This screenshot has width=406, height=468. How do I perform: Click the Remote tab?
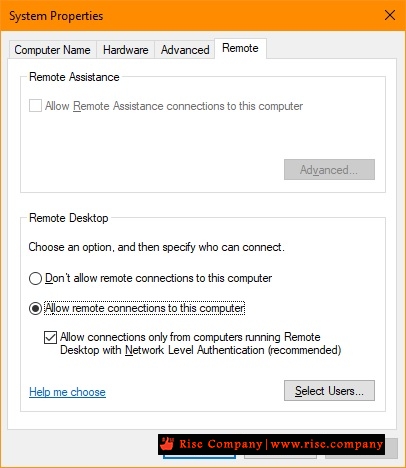click(240, 48)
